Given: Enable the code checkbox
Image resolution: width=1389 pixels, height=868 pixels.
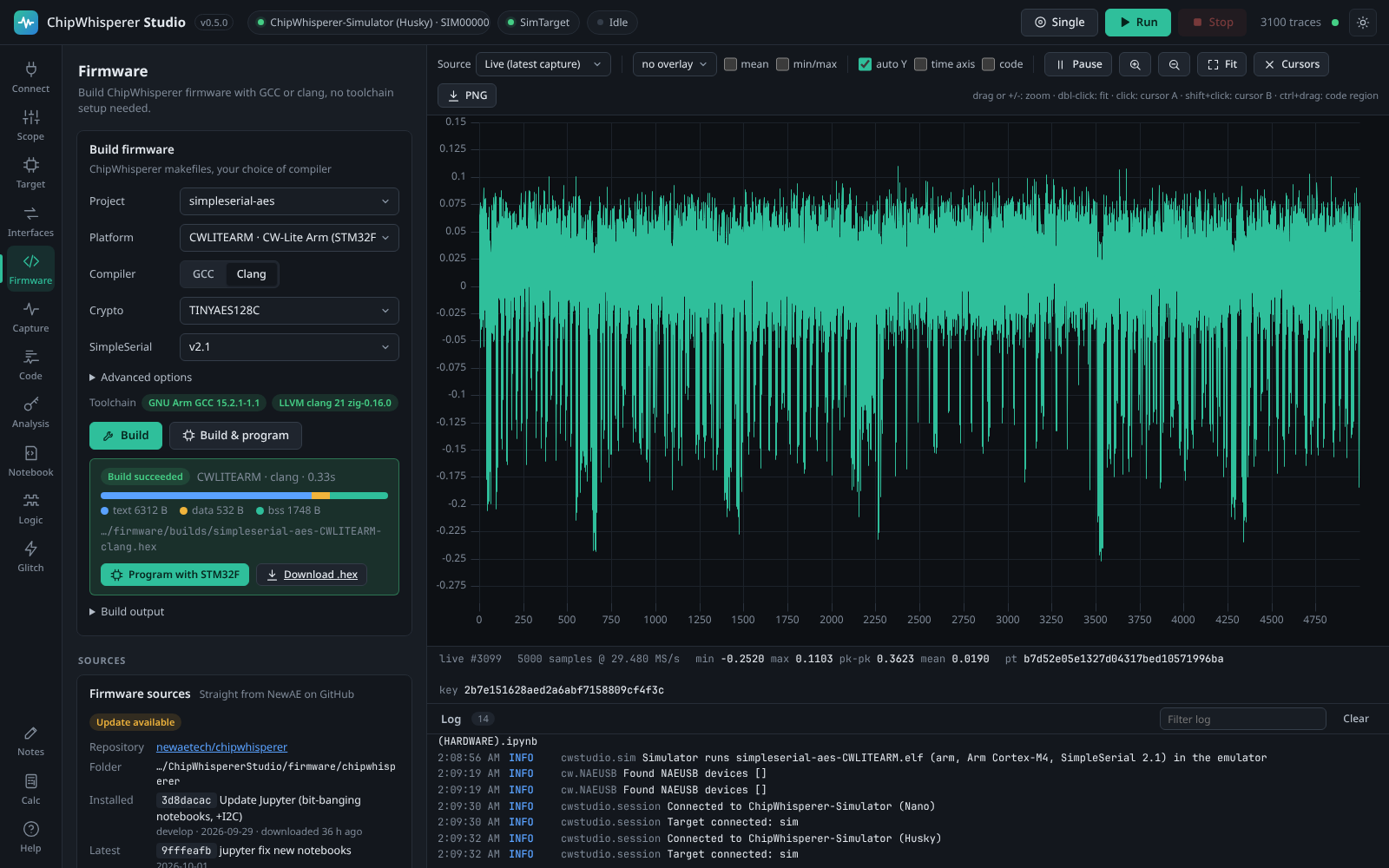Looking at the screenshot, I should (989, 64).
